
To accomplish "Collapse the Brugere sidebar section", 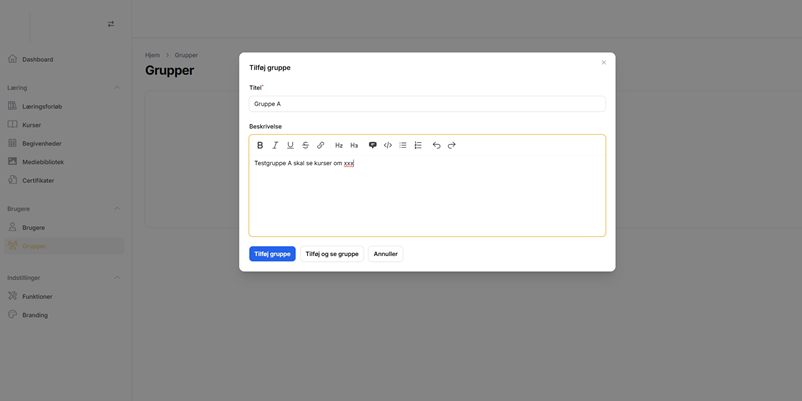I will (117, 209).
